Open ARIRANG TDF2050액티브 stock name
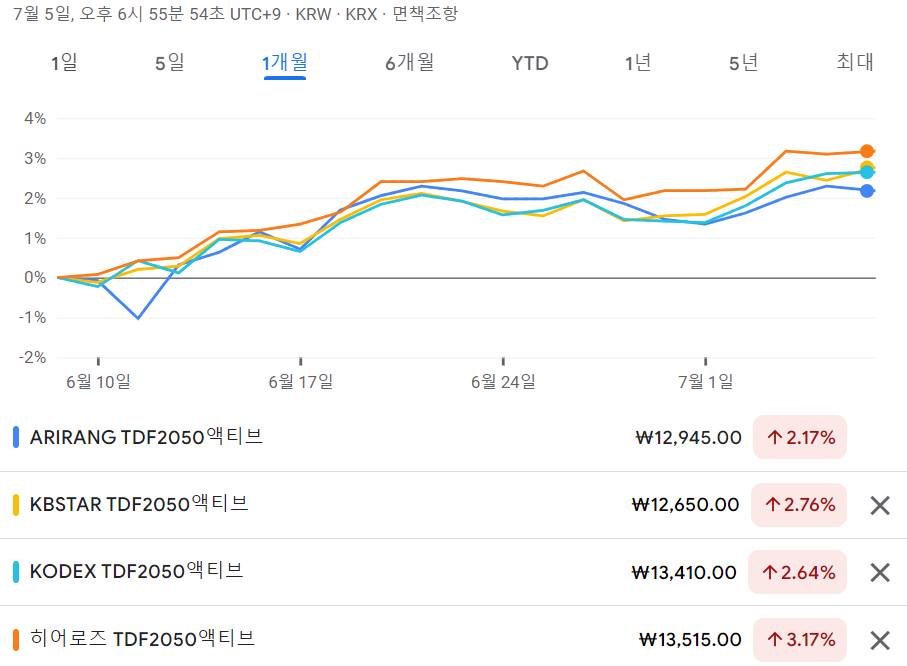The height and width of the screenshot is (666, 907). coord(146,437)
